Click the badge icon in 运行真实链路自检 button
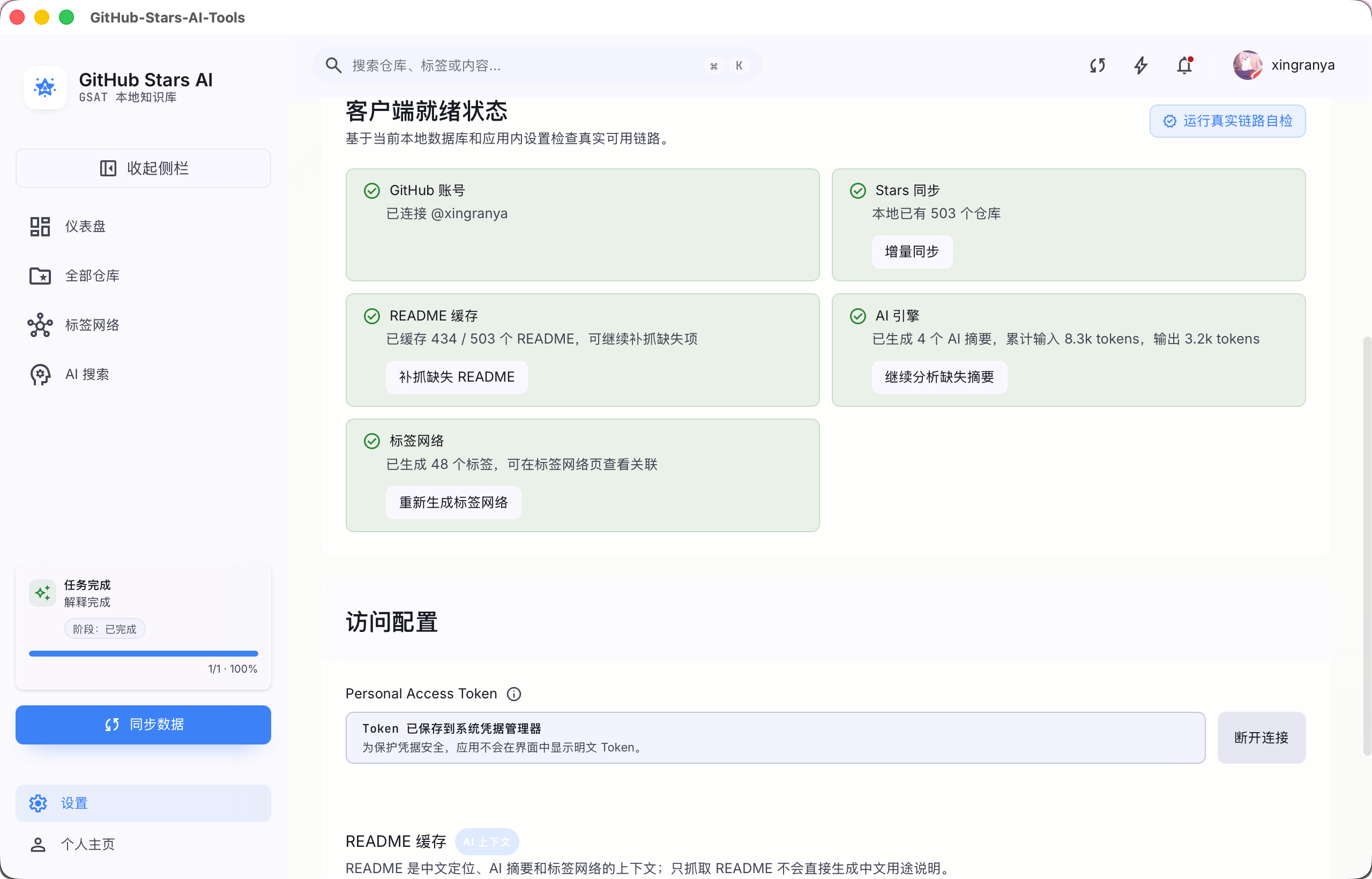The width and height of the screenshot is (1372, 879). point(1170,121)
